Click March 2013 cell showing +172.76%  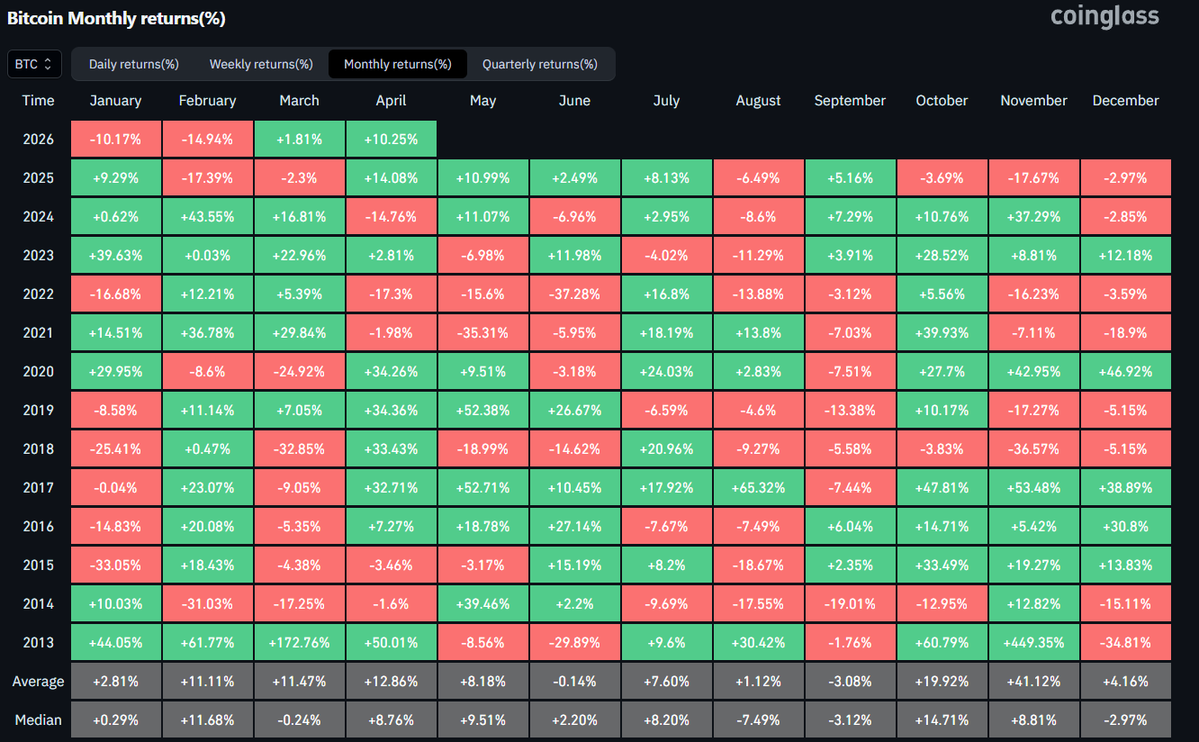(x=299, y=643)
